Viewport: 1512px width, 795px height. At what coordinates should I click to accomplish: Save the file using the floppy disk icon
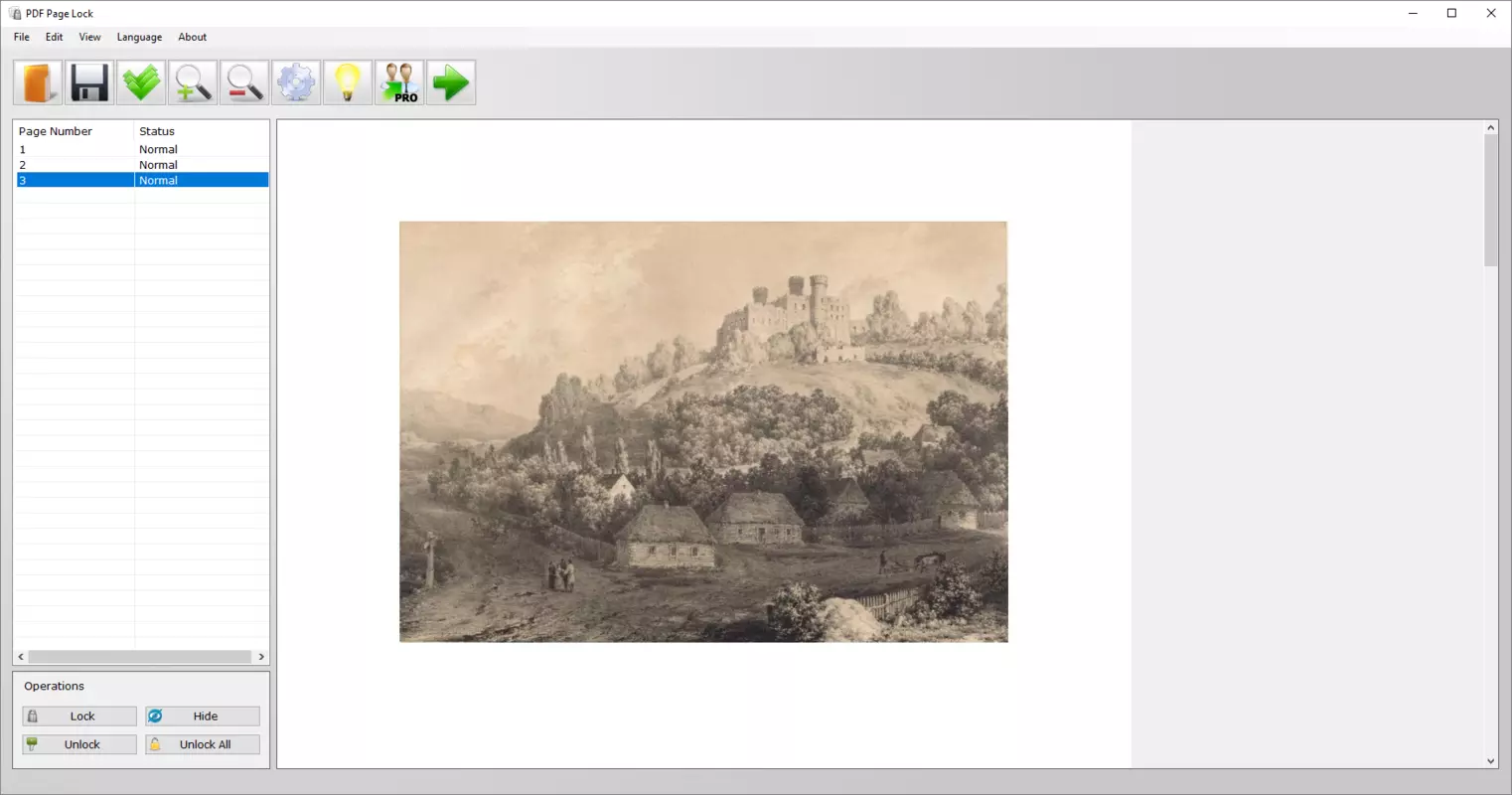pyautogui.click(x=89, y=82)
